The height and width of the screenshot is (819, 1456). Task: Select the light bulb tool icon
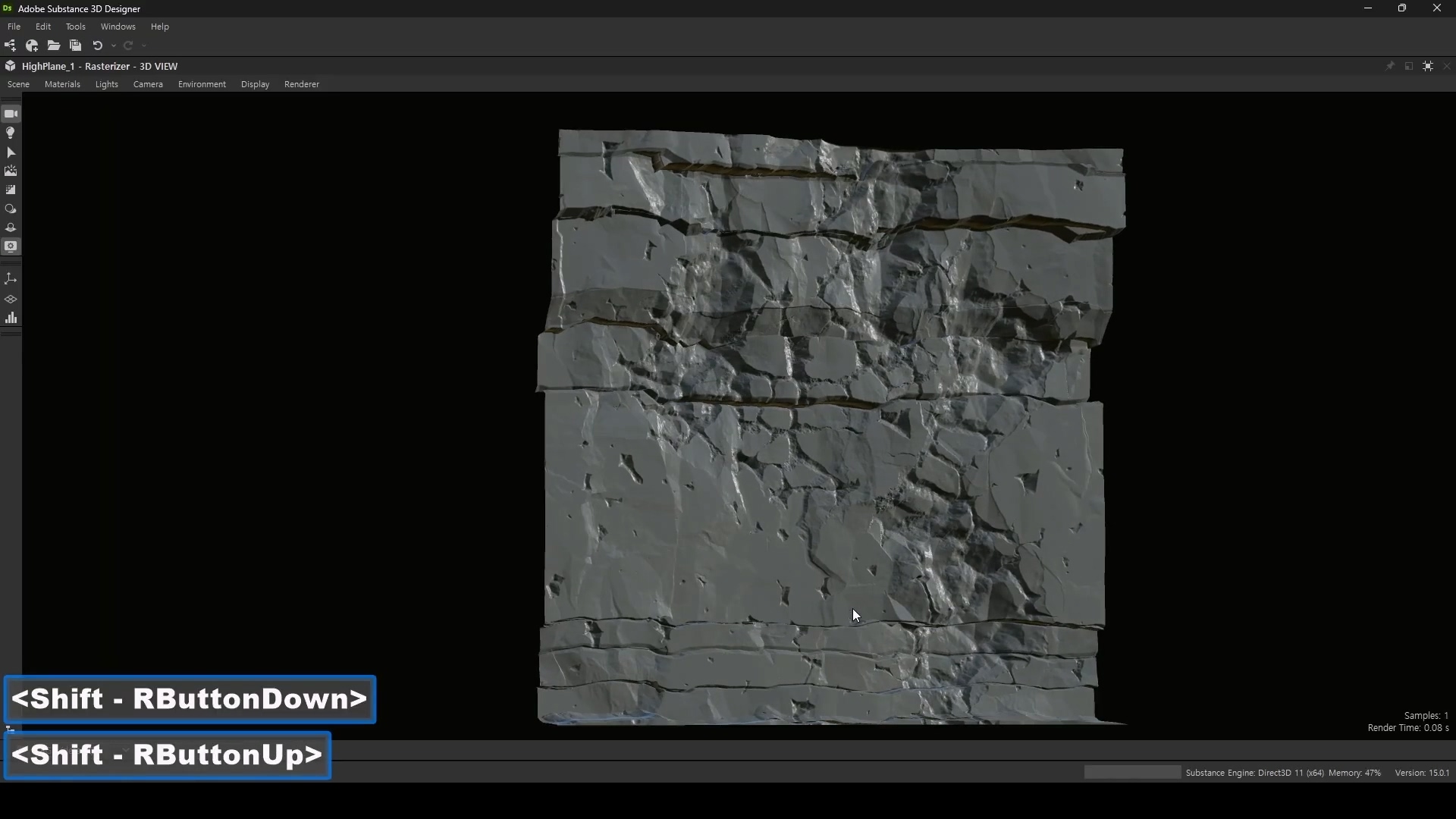(11, 133)
